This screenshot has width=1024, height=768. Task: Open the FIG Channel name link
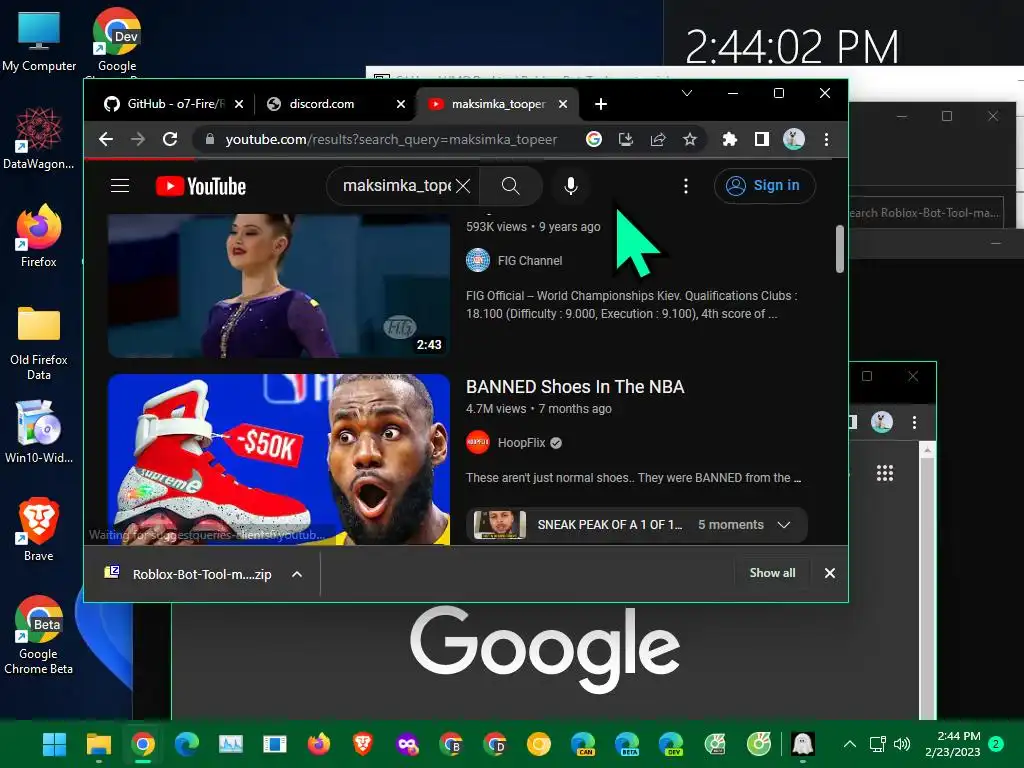(x=530, y=261)
